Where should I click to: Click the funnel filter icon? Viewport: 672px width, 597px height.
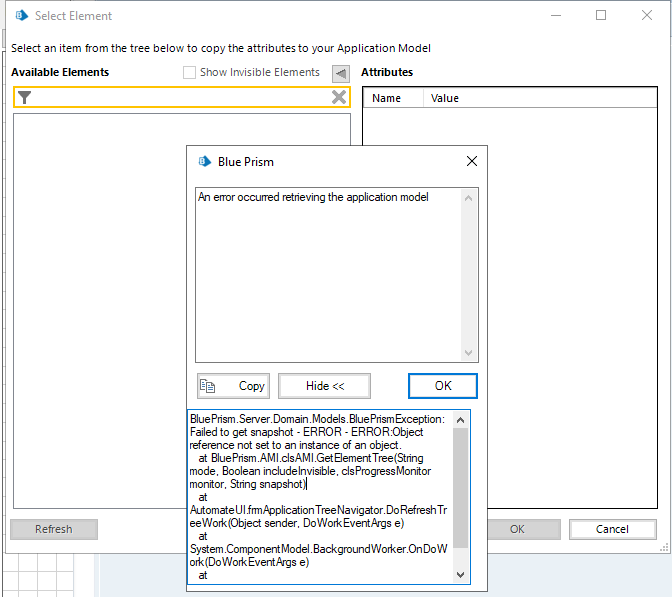click(25, 97)
